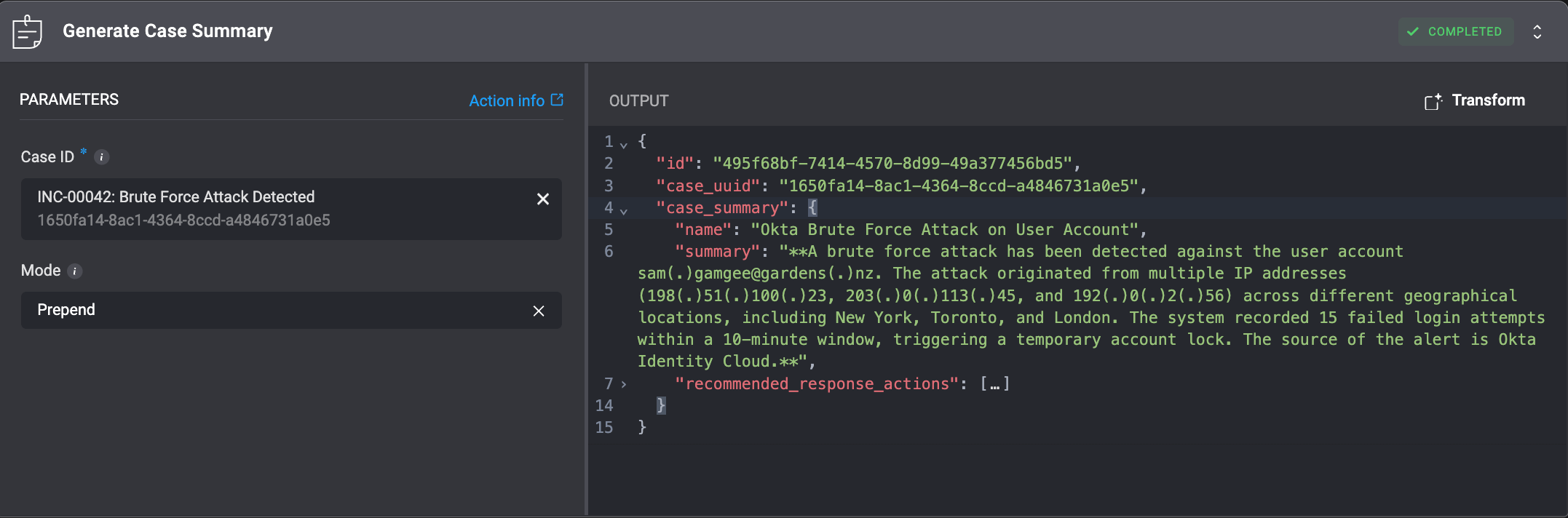Click the "id" key in the output
1568x518 pixels.
(675, 164)
